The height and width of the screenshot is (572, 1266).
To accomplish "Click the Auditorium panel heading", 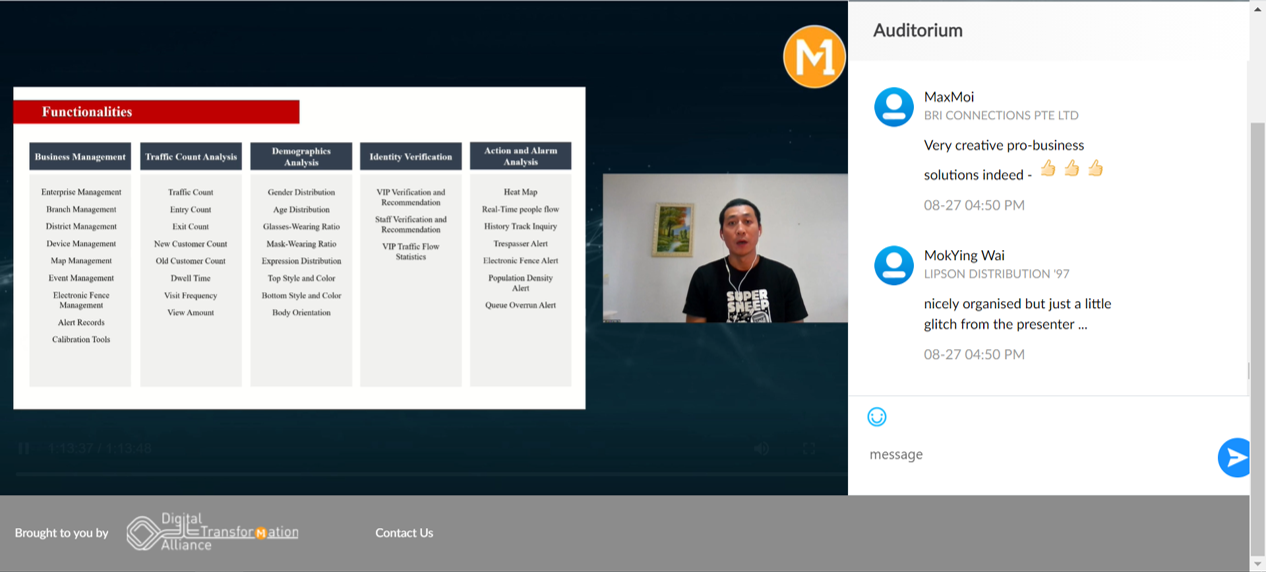I will (x=918, y=30).
